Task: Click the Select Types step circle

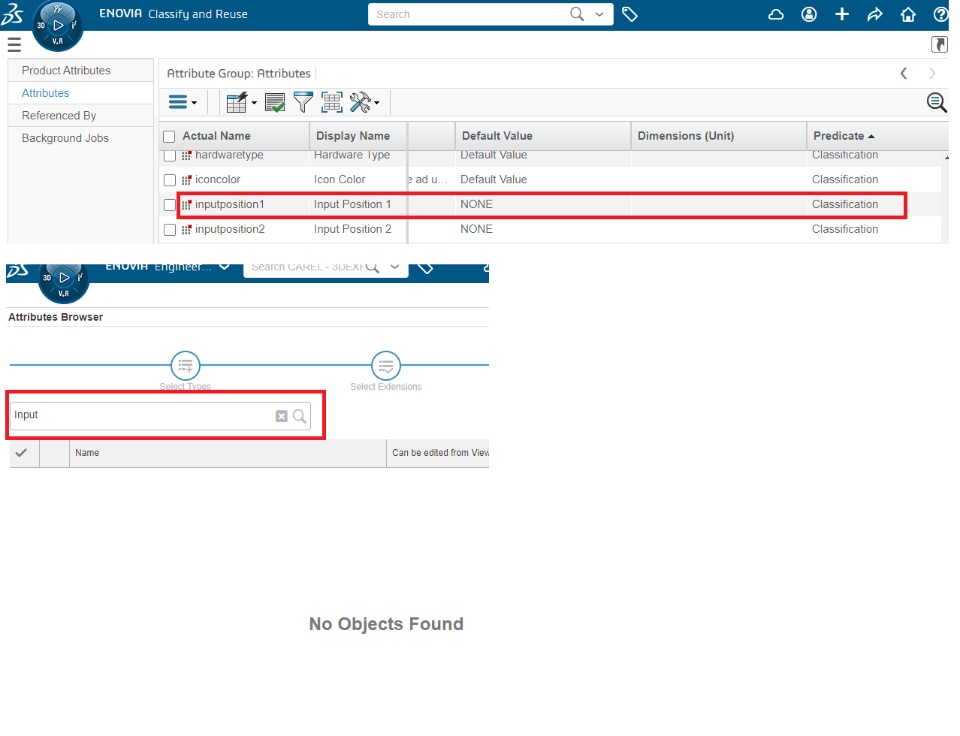Action: 186,366
